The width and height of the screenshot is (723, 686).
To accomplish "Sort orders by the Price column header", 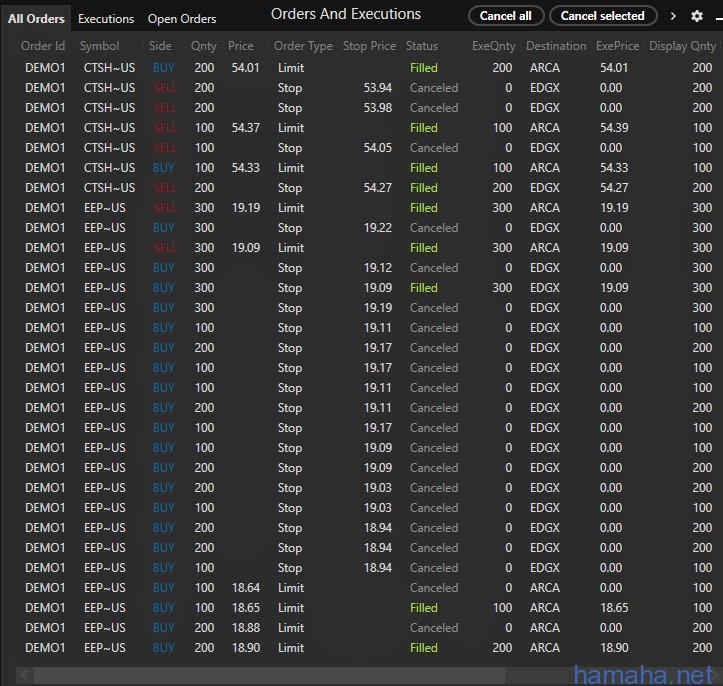I will pos(241,46).
